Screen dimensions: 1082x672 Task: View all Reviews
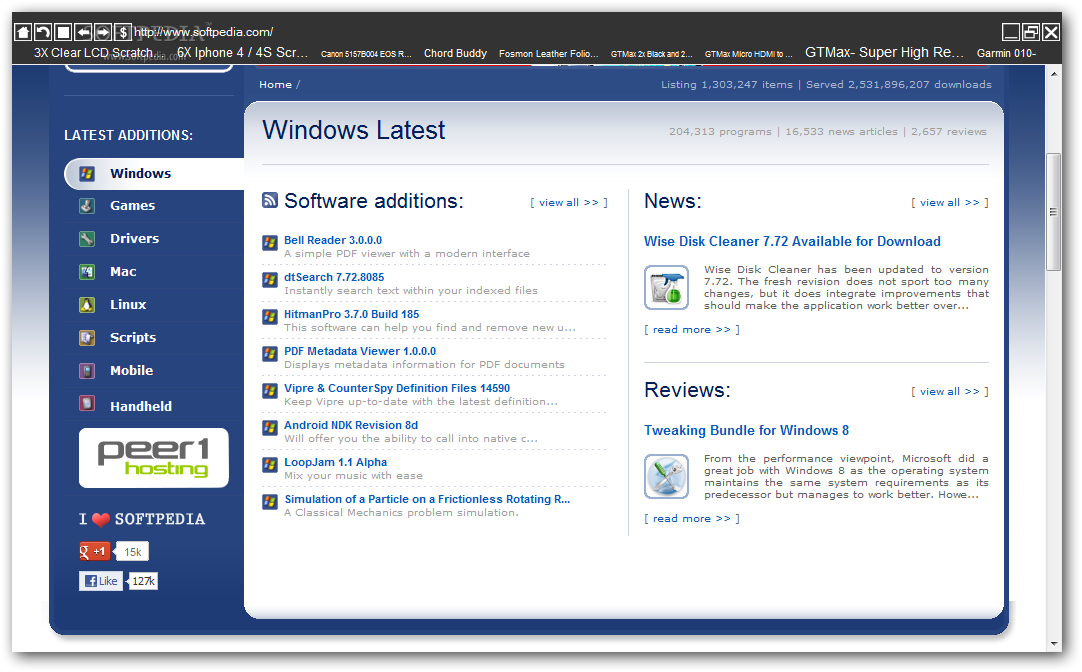coord(950,392)
